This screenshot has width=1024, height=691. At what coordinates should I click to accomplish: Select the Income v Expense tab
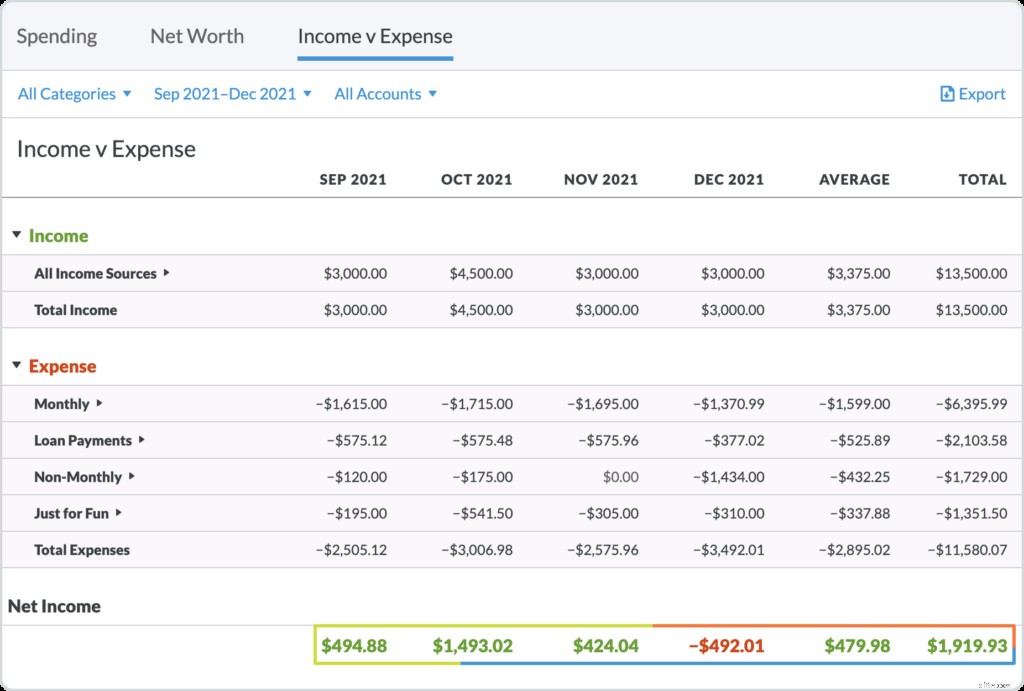click(375, 36)
